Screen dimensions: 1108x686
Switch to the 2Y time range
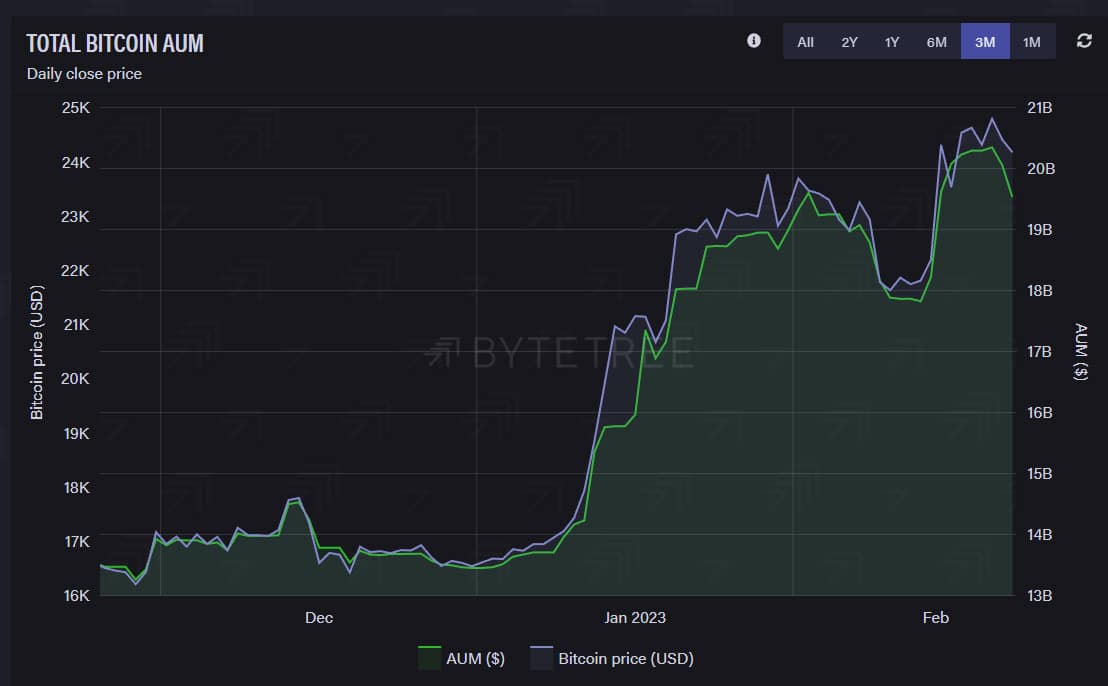[x=849, y=42]
